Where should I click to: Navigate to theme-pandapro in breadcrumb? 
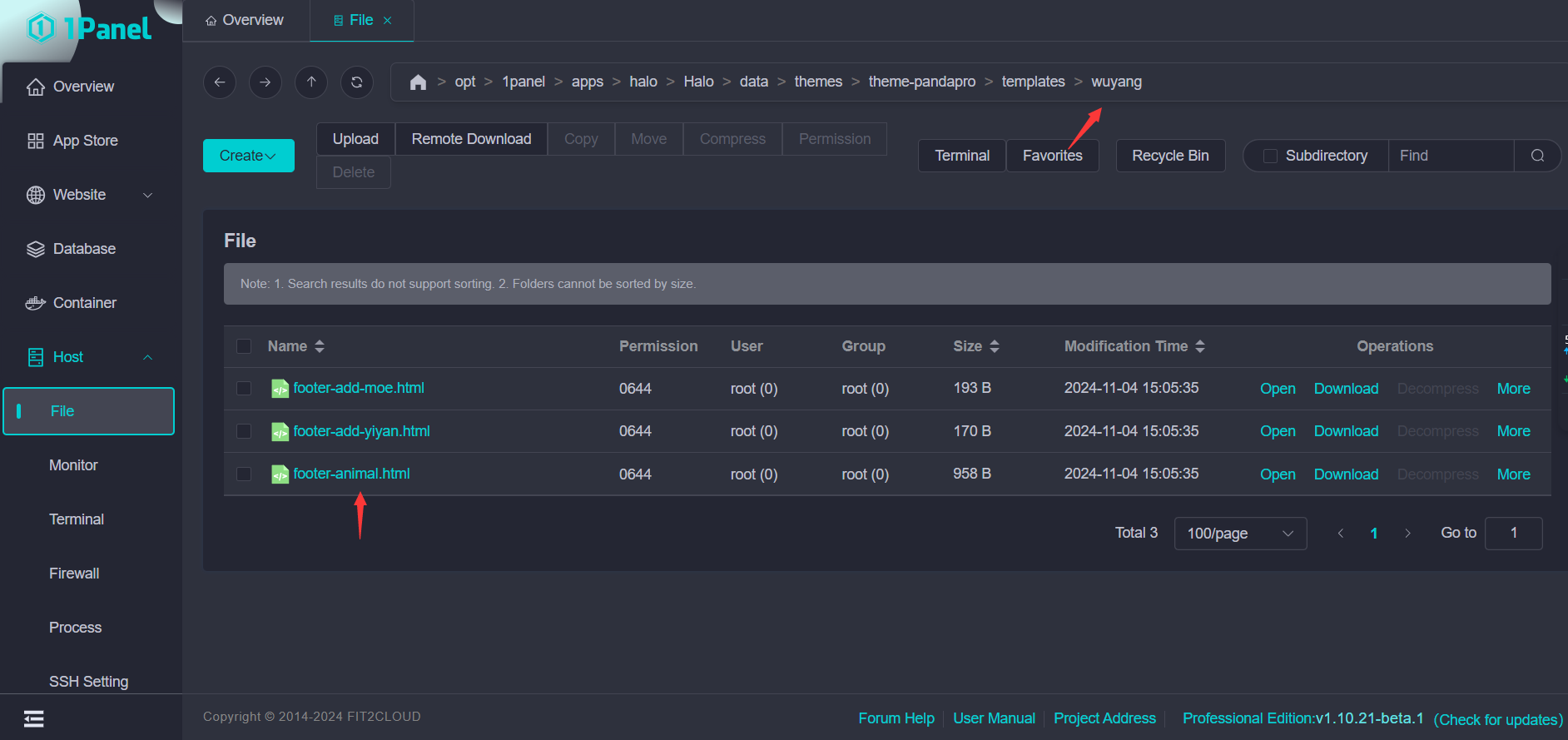click(x=921, y=82)
